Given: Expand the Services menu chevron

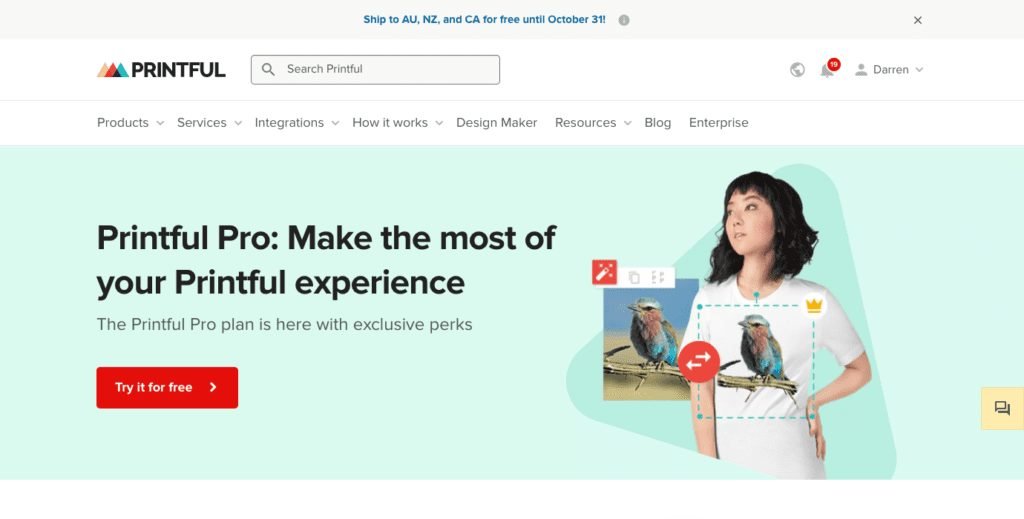Looking at the screenshot, I should (238, 123).
